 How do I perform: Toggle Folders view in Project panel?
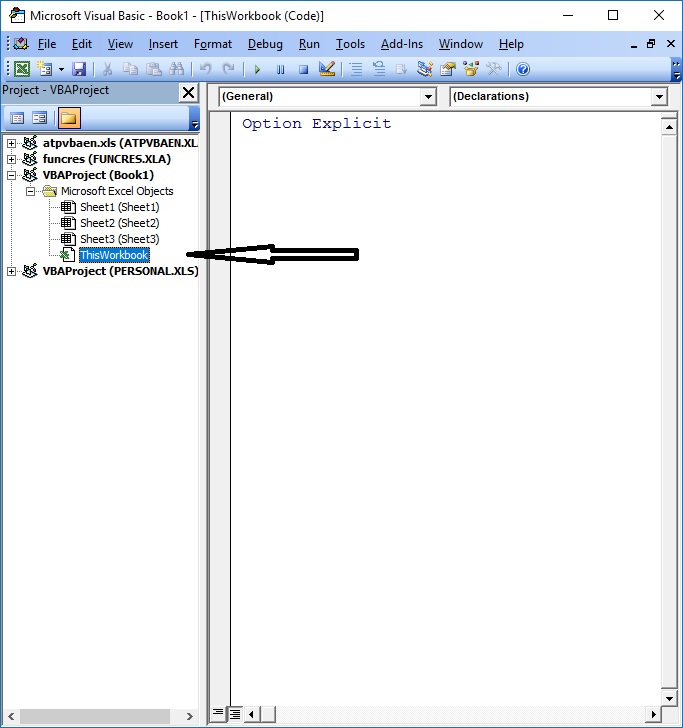pos(69,118)
